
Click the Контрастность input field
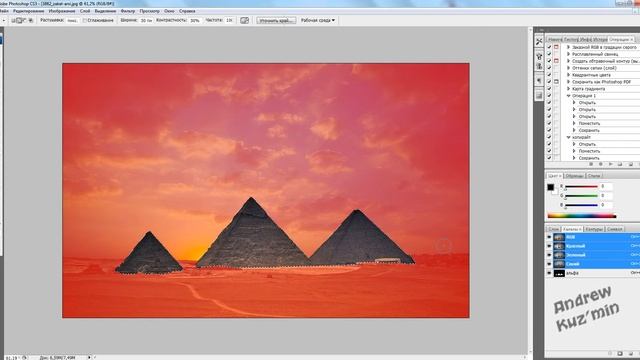(195, 20)
